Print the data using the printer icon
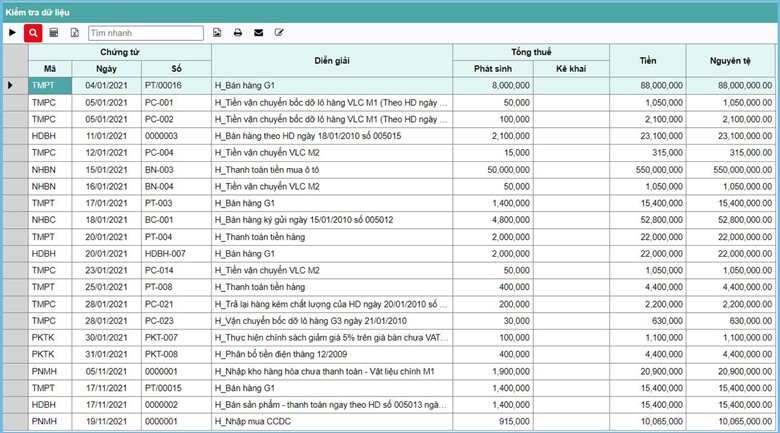The height and width of the screenshot is (433, 780). 238,33
